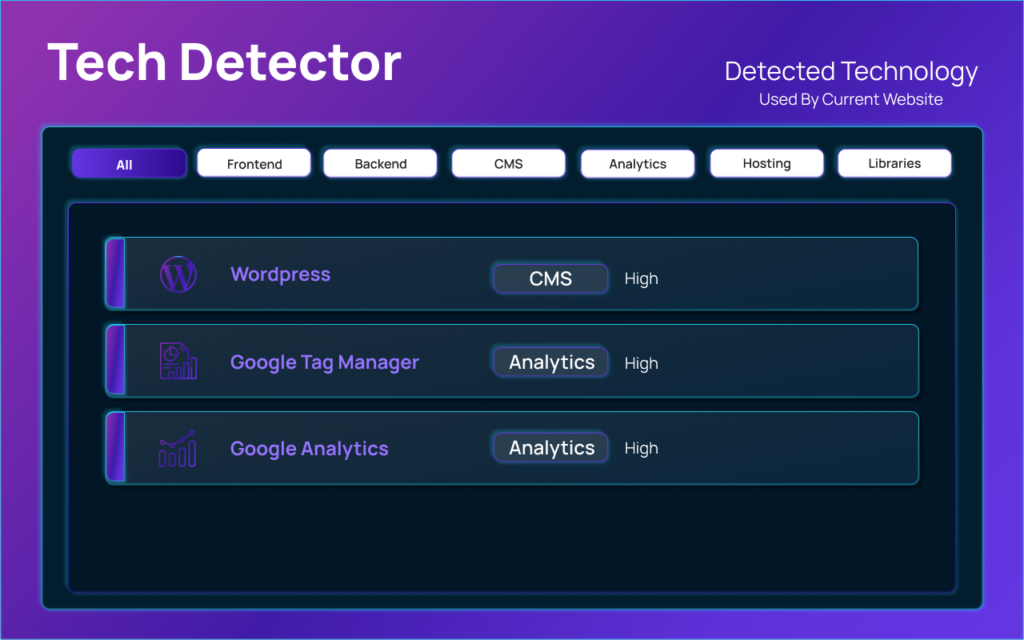1024x640 pixels.
Task: Click the Google Tag Manager report icon
Action: (178, 362)
